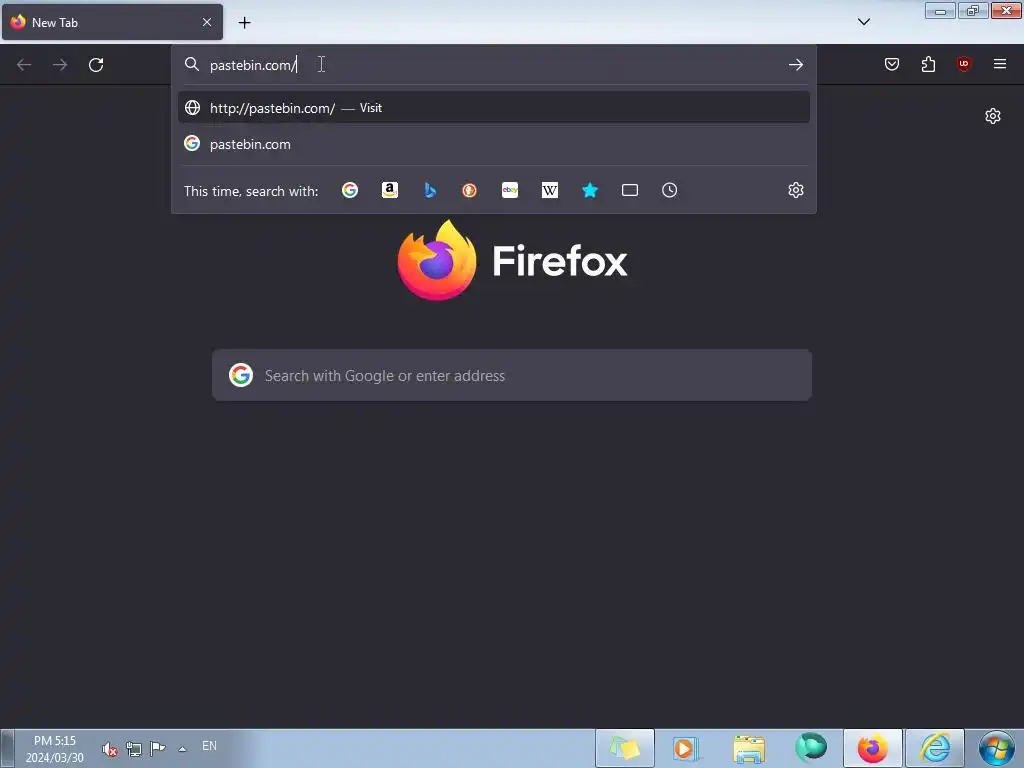Image resolution: width=1024 pixels, height=768 pixels.
Task: Open new tab page personalize gear
Action: 993,116
